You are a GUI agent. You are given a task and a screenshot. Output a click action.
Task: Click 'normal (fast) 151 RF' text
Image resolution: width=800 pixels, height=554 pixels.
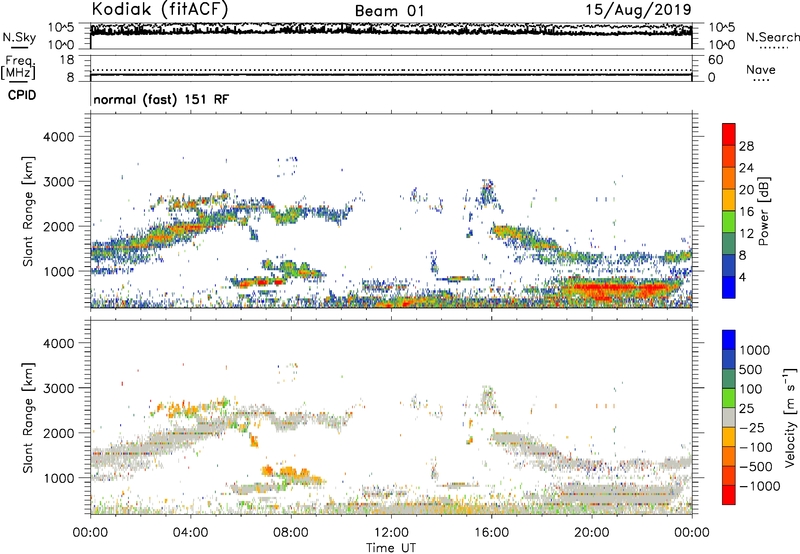[161, 99]
